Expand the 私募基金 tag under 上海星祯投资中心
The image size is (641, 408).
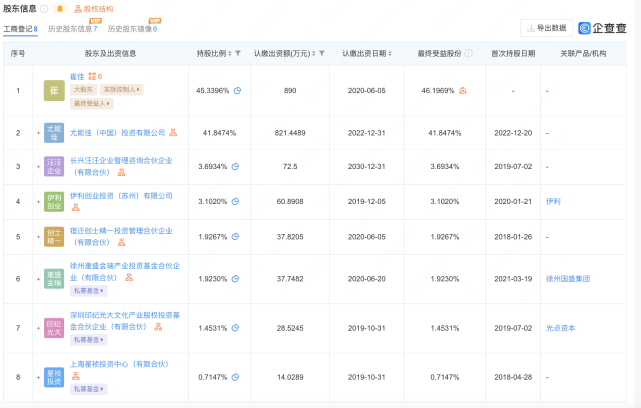click(89, 389)
